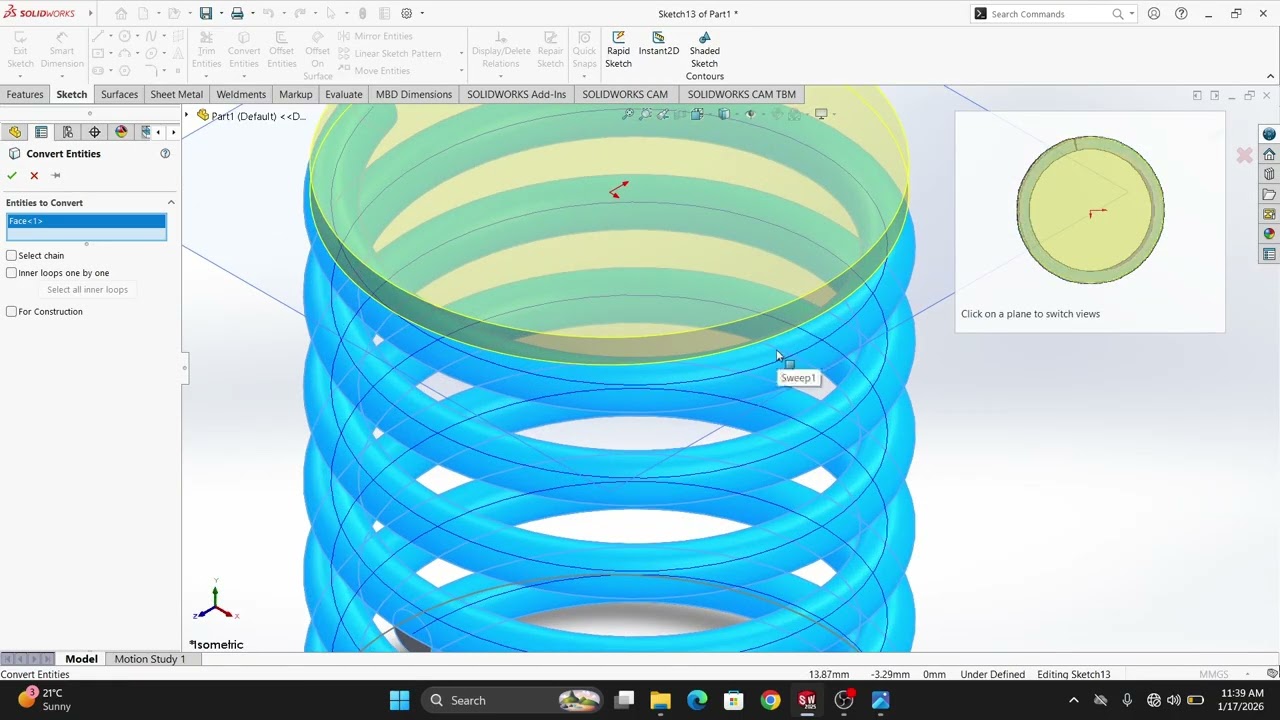Enable Inner loops one by one checkbox

click(x=12, y=273)
